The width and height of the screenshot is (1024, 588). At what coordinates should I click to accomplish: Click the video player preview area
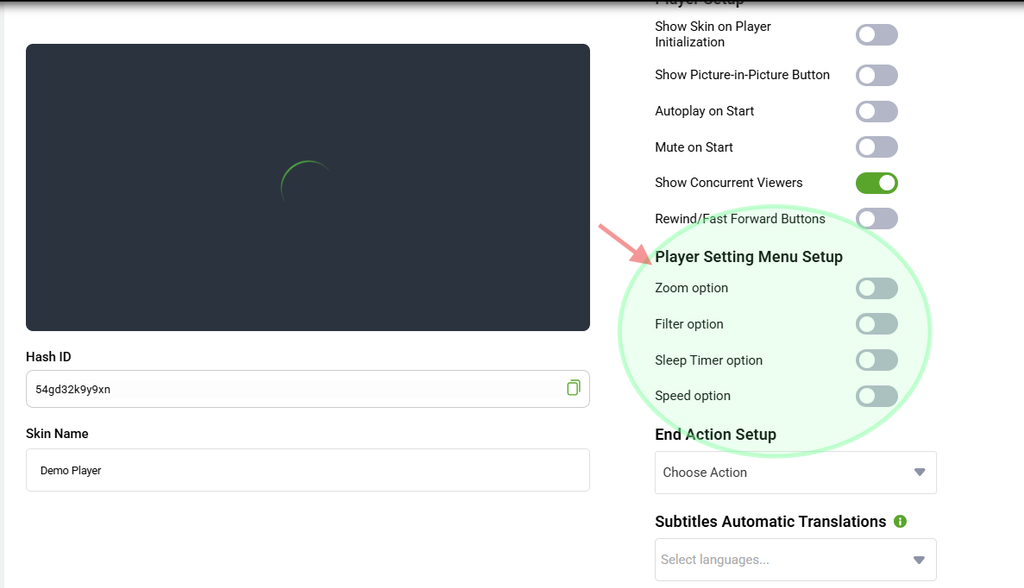pyautogui.click(x=308, y=188)
